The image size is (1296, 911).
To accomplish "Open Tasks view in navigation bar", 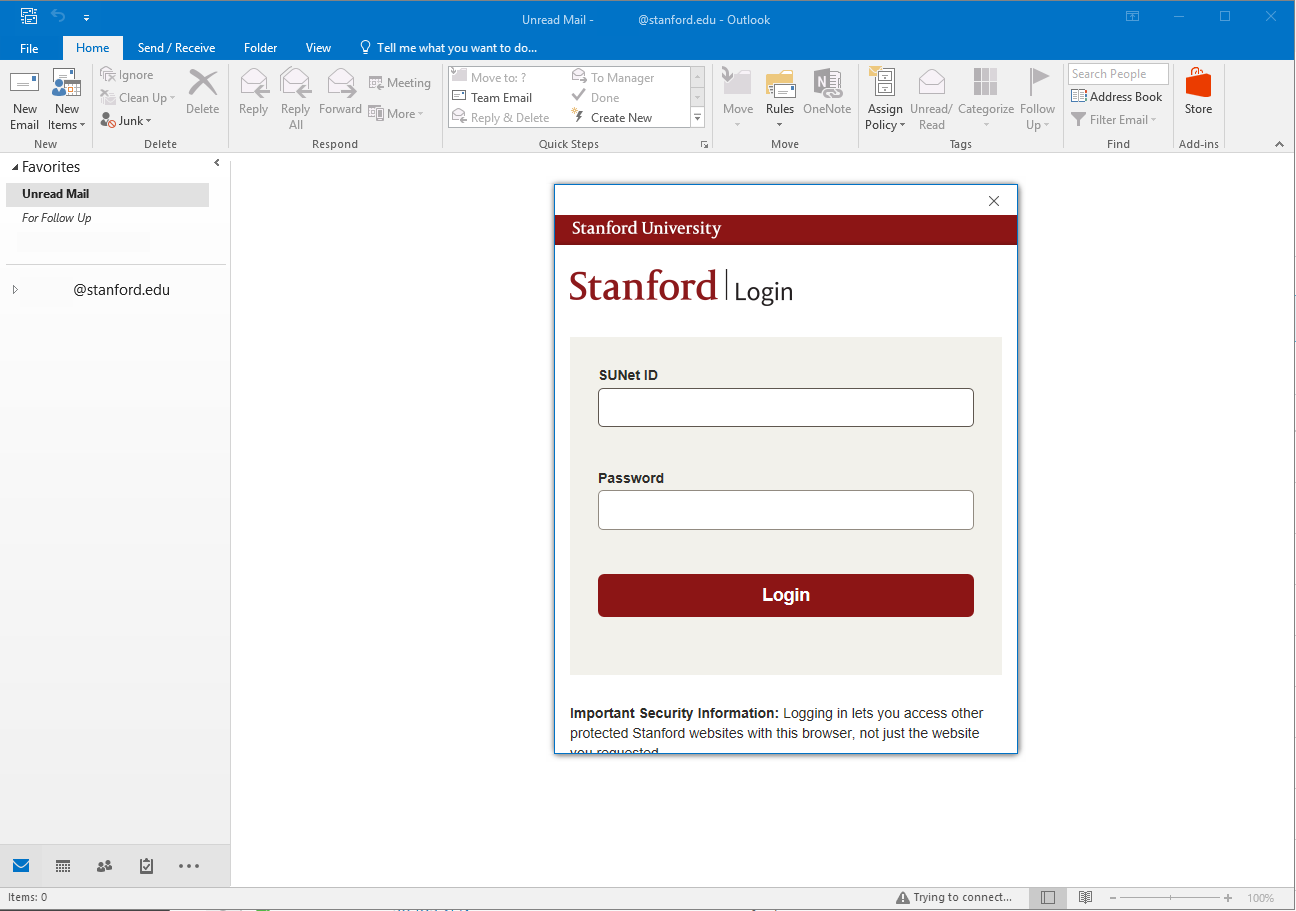I will (146, 866).
